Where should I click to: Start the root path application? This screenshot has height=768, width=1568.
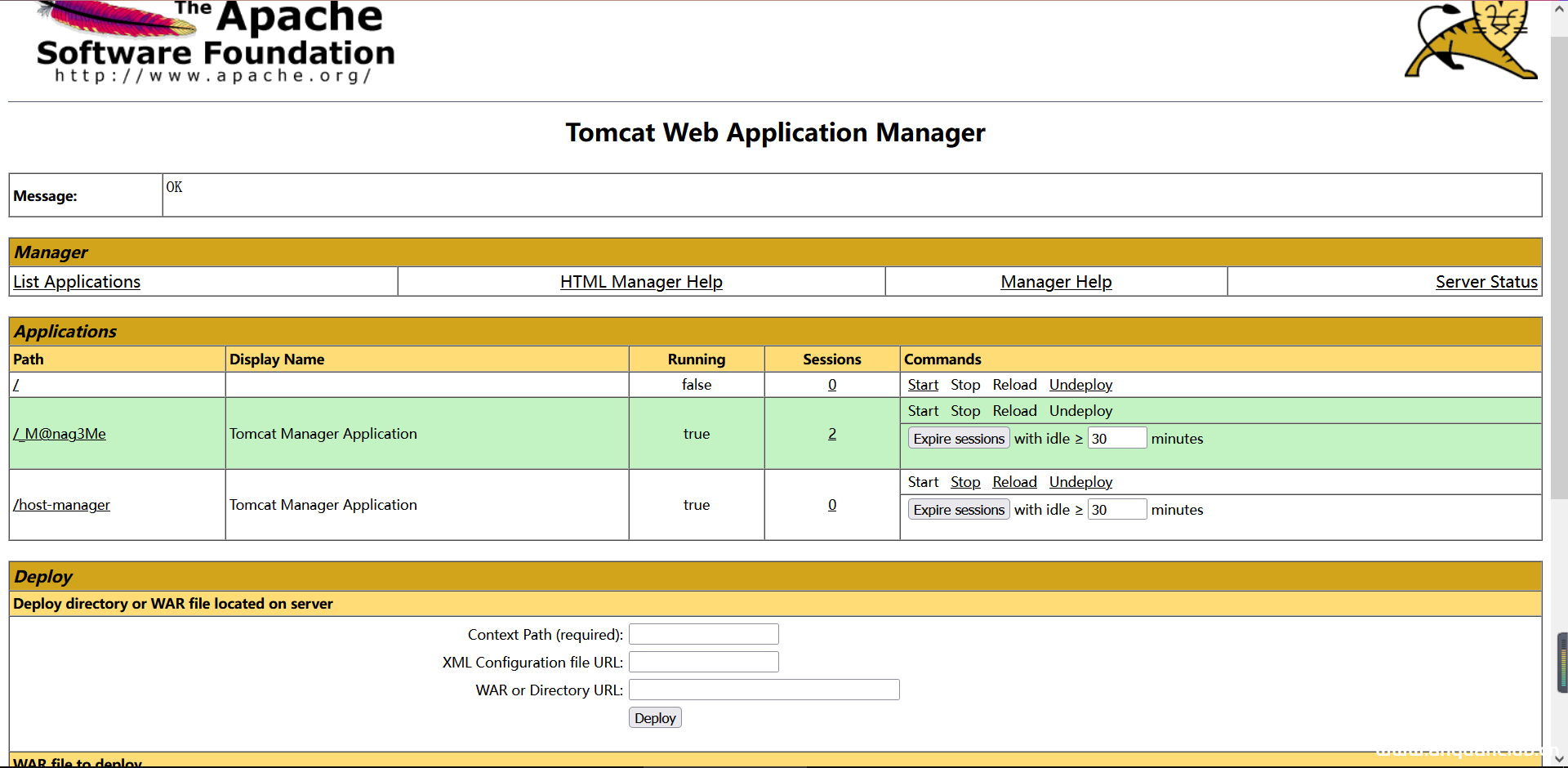923,385
